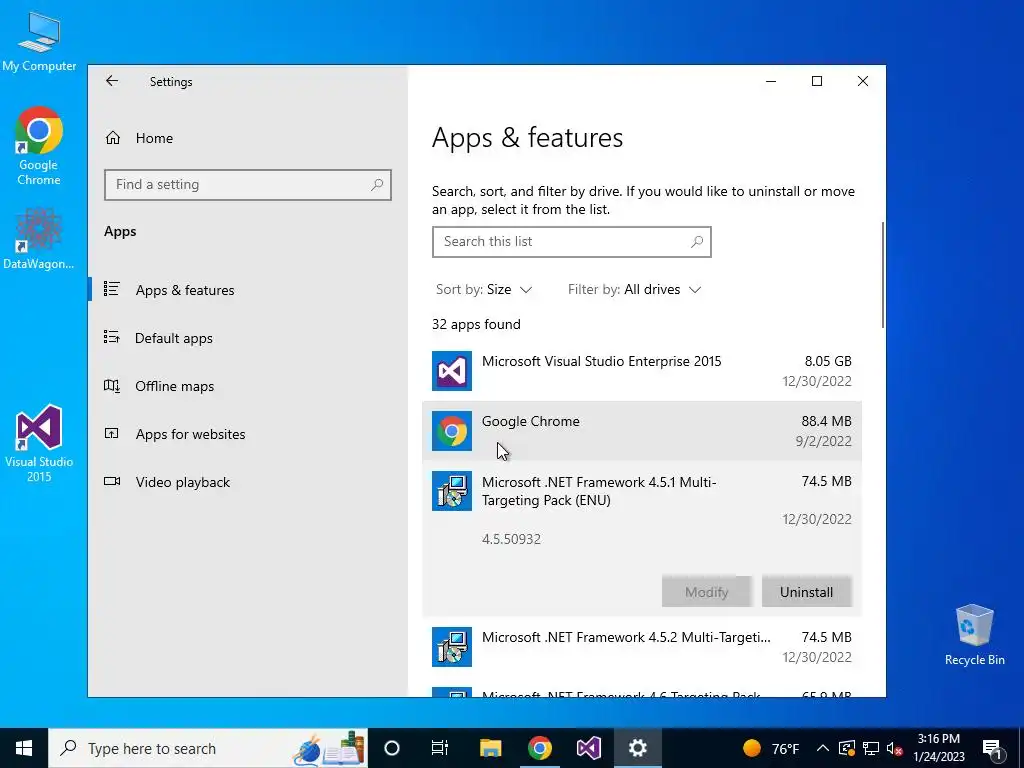Image resolution: width=1024 pixels, height=768 pixels.
Task: Click the apps list vertical scrollbar
Action: pyautogui.click(x=883, y=275)
